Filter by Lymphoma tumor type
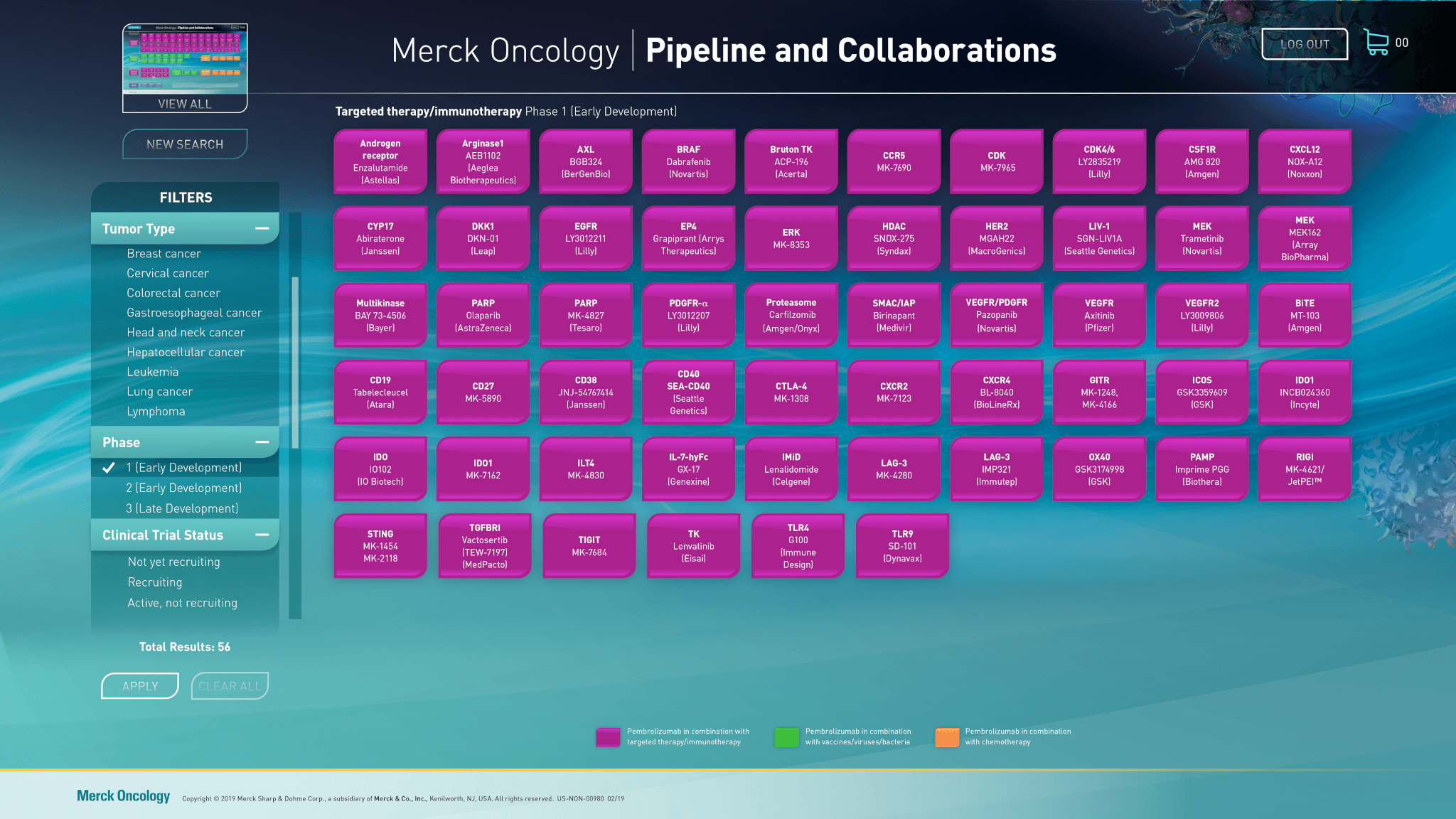Image resolution: width=1456 pixels, height=819 pixels. (156, 412)
